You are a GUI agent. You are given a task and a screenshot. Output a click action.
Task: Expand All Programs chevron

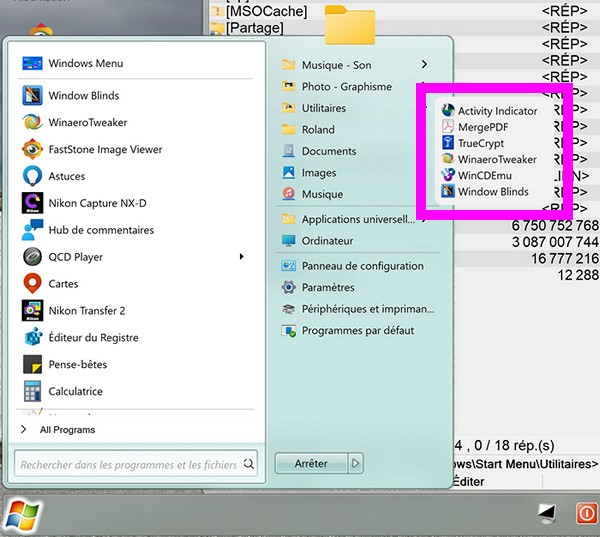[x=24, y=429]
